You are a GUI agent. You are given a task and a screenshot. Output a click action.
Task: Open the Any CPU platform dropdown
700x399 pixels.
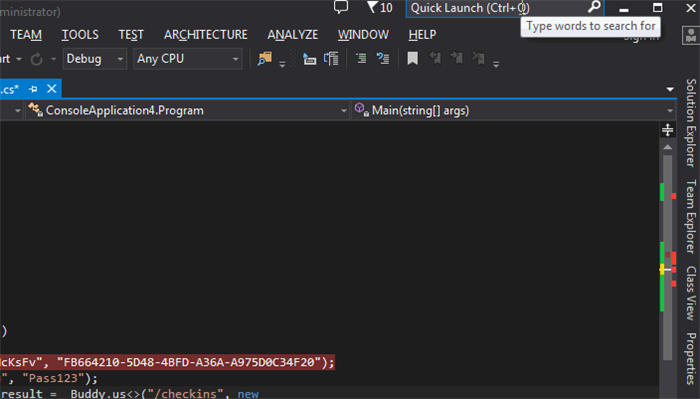point(188,59)
